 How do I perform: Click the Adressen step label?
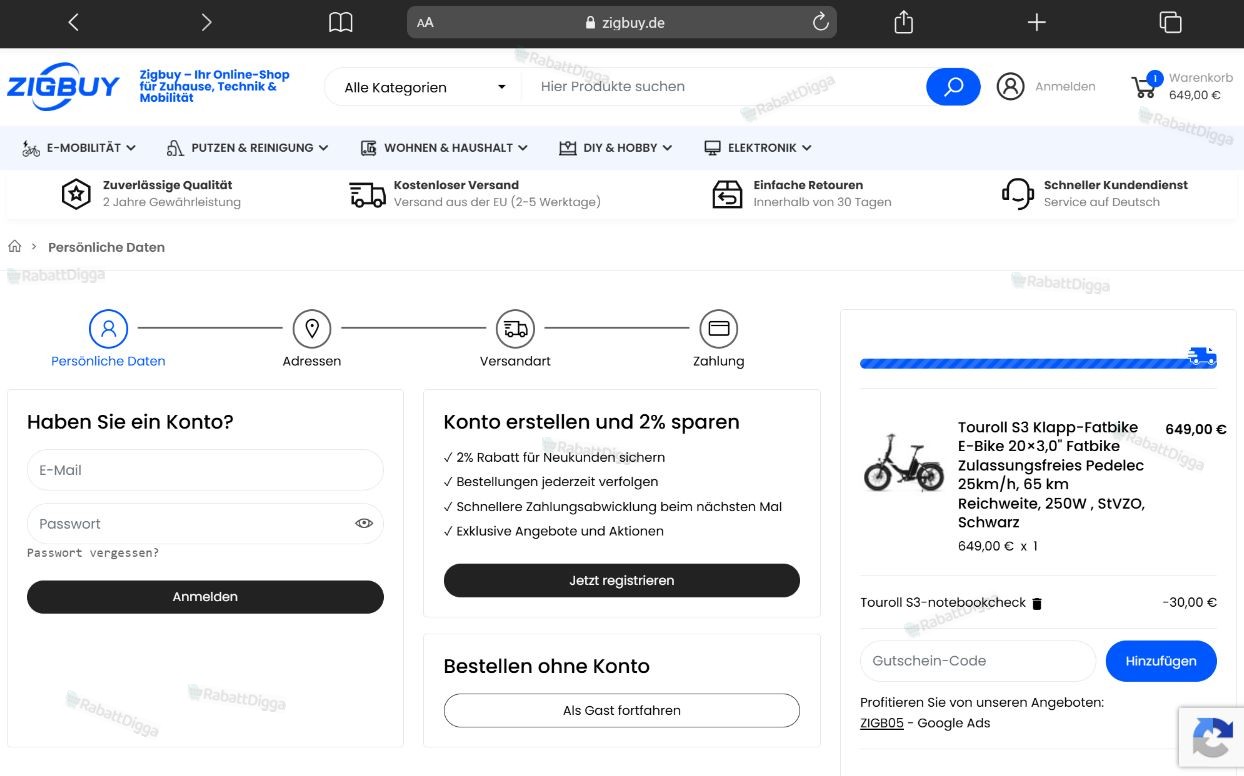pos(312,361)
